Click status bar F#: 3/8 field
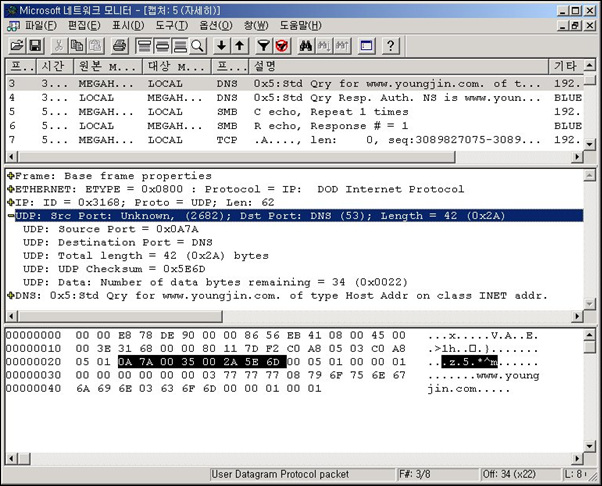 [x=438, y=474]
